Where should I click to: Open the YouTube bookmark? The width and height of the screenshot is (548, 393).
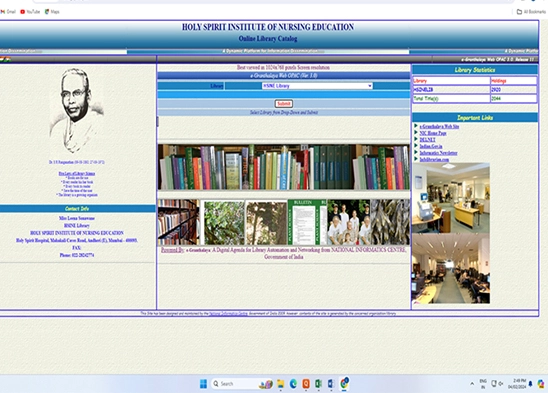coord(30,12)
